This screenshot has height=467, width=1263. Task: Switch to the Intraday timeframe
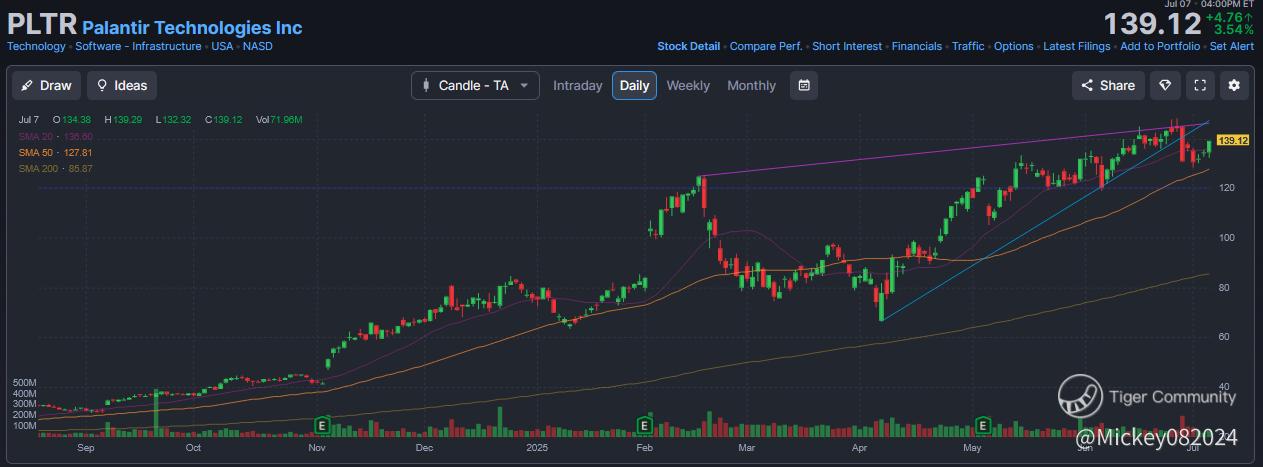(578, 85)
